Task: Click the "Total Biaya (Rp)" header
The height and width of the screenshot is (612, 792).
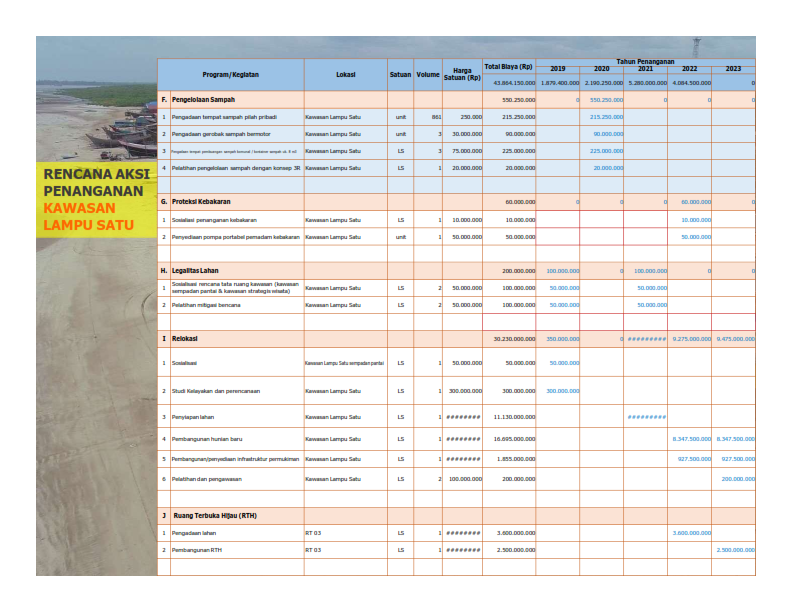Action: click(509, 67)
